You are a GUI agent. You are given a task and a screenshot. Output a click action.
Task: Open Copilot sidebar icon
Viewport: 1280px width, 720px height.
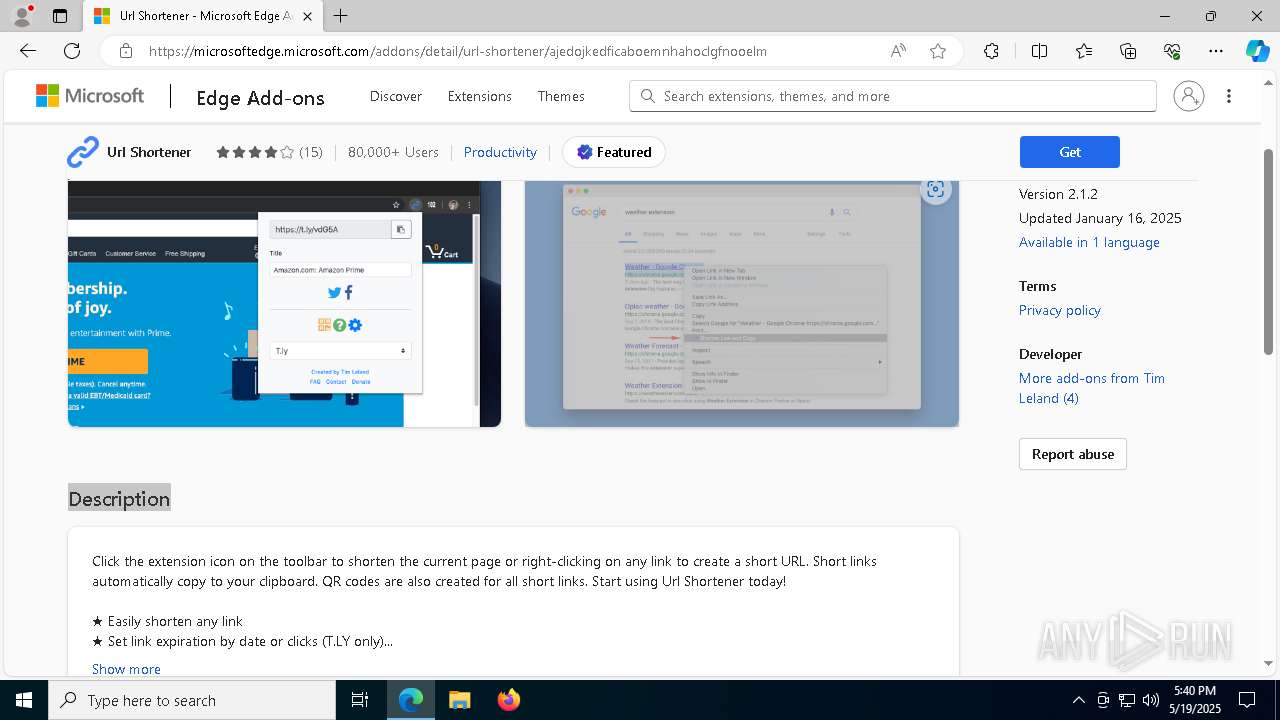click(1257, 51)
